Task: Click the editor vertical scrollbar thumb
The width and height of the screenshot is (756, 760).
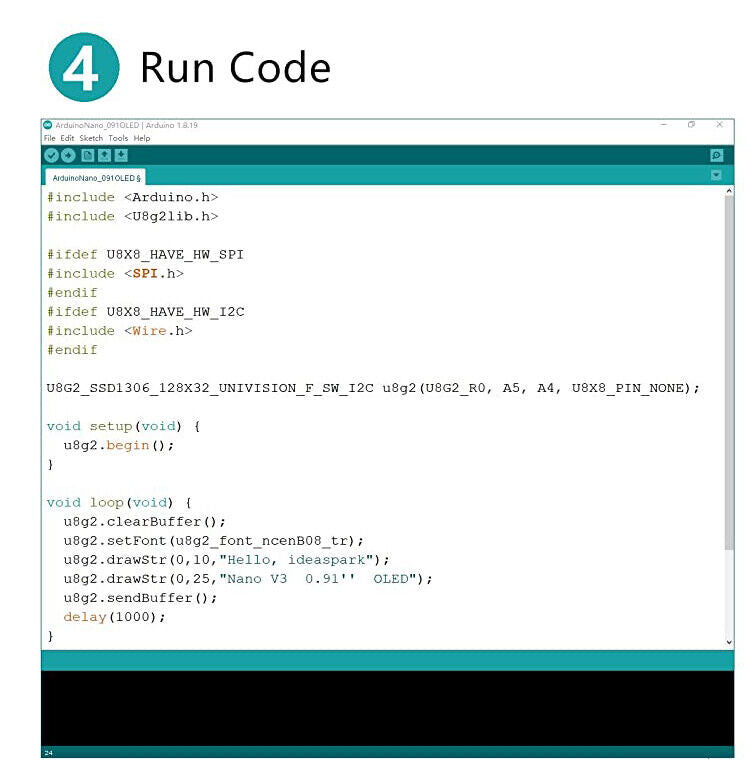Action: 728,370
